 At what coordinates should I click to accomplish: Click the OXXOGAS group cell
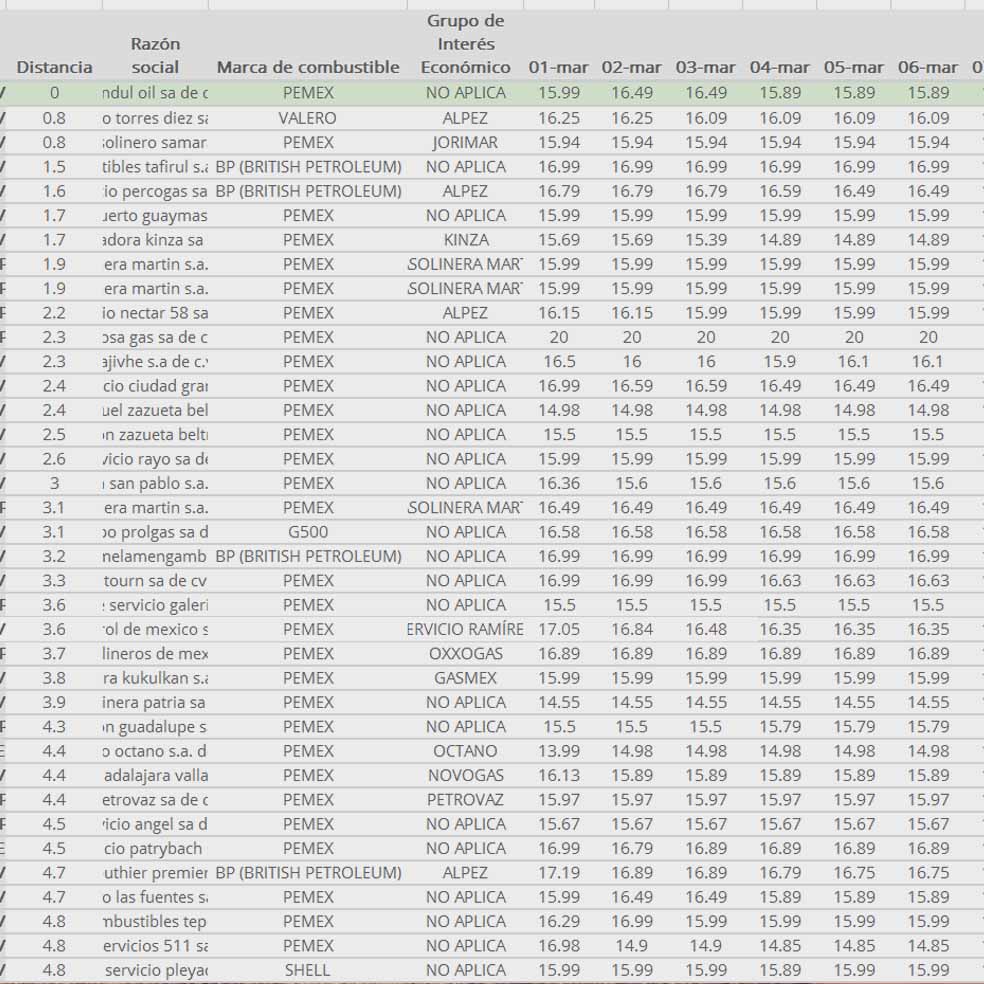pos(466,654)
